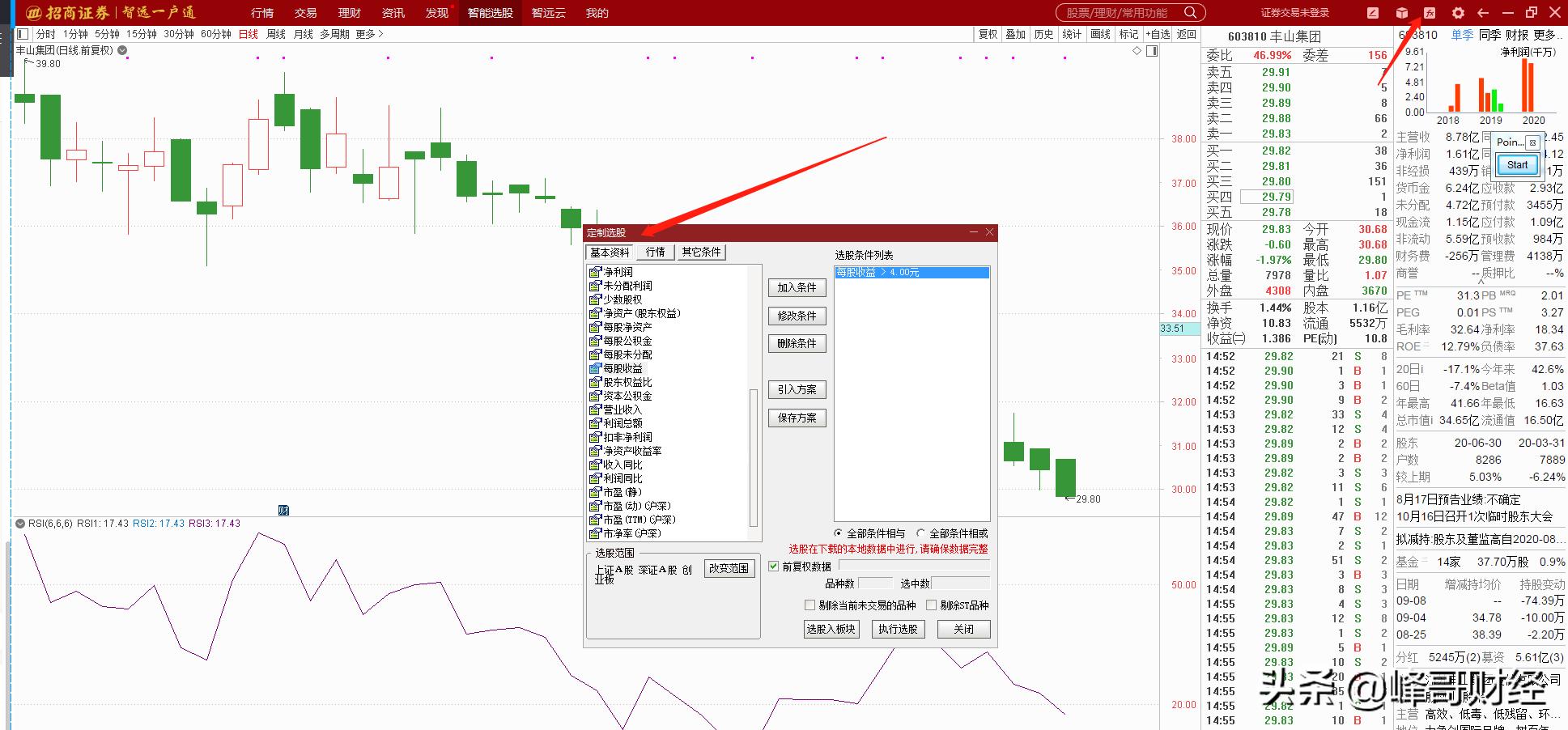Open the 智能选股 menu
The image size is (1568, 730).
point(491,13)
